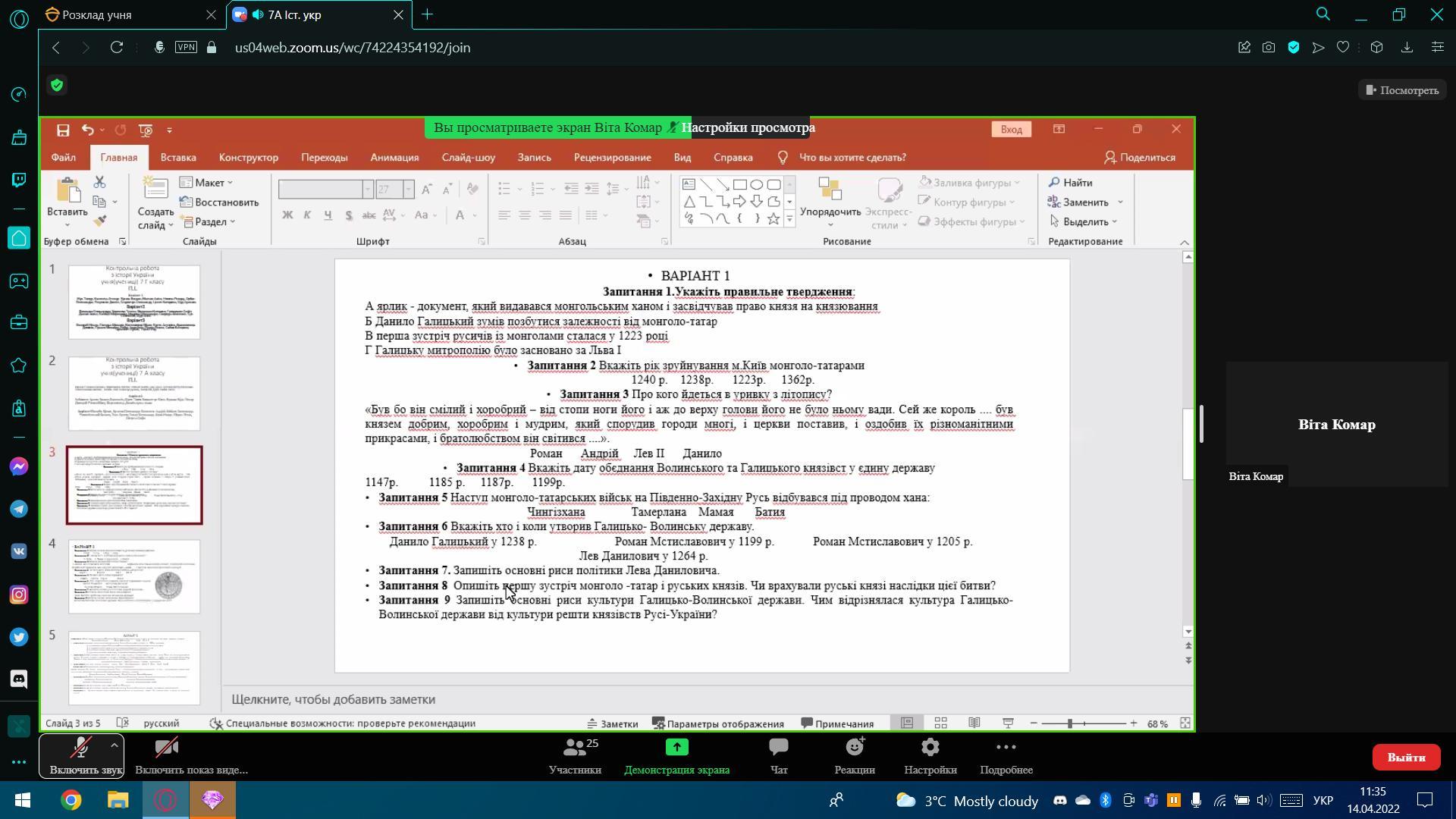Reload the page with the refresh icon
This screenshot has height=819, width=1456.
click(x=116, y=48)
